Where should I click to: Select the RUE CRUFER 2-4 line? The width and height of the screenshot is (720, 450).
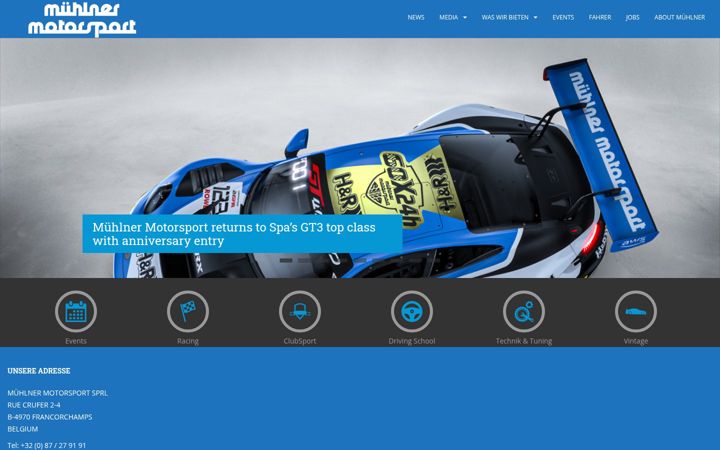pos(34,405)
